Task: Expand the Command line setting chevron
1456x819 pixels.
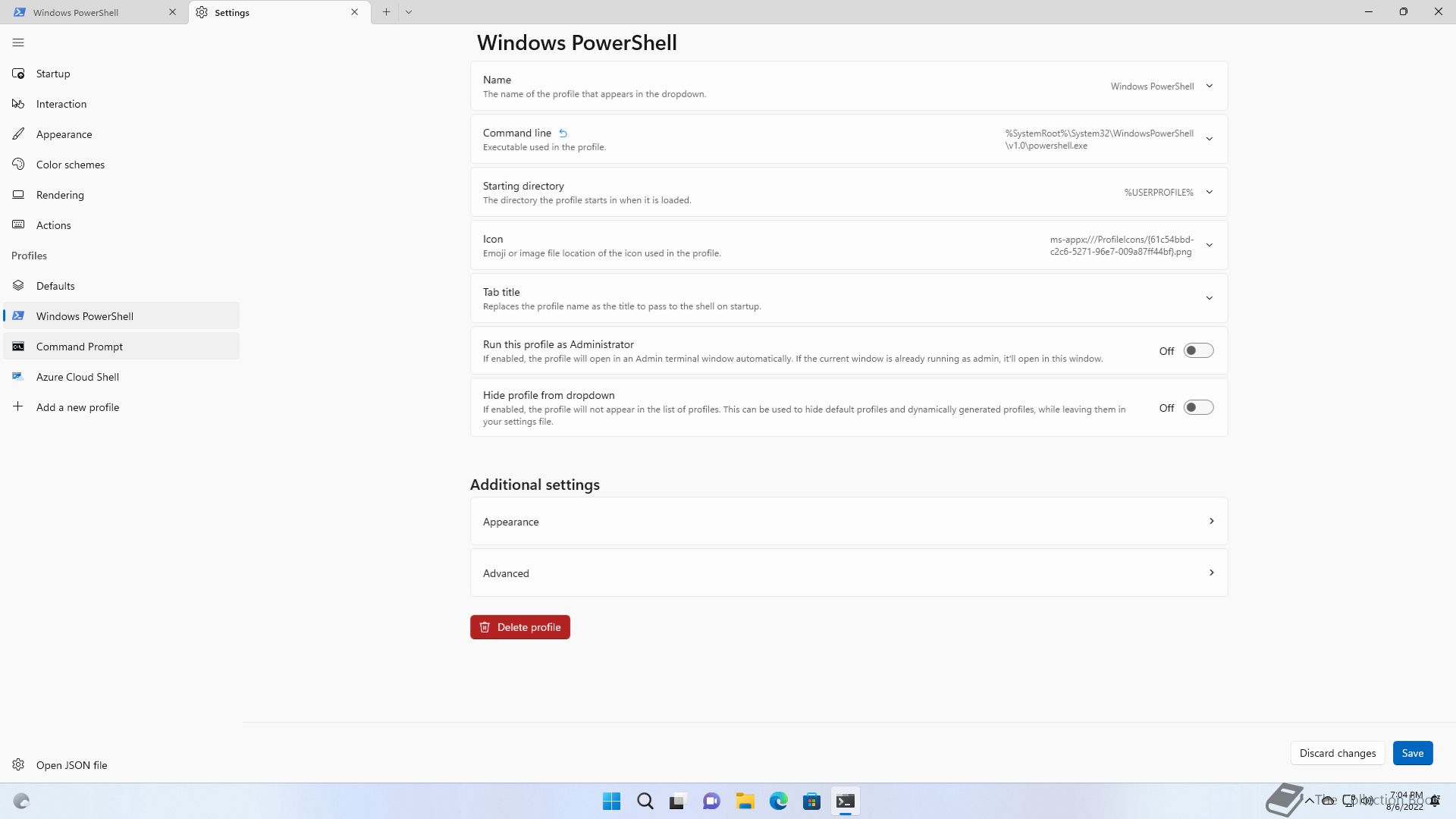Action: coord(1210,139)
